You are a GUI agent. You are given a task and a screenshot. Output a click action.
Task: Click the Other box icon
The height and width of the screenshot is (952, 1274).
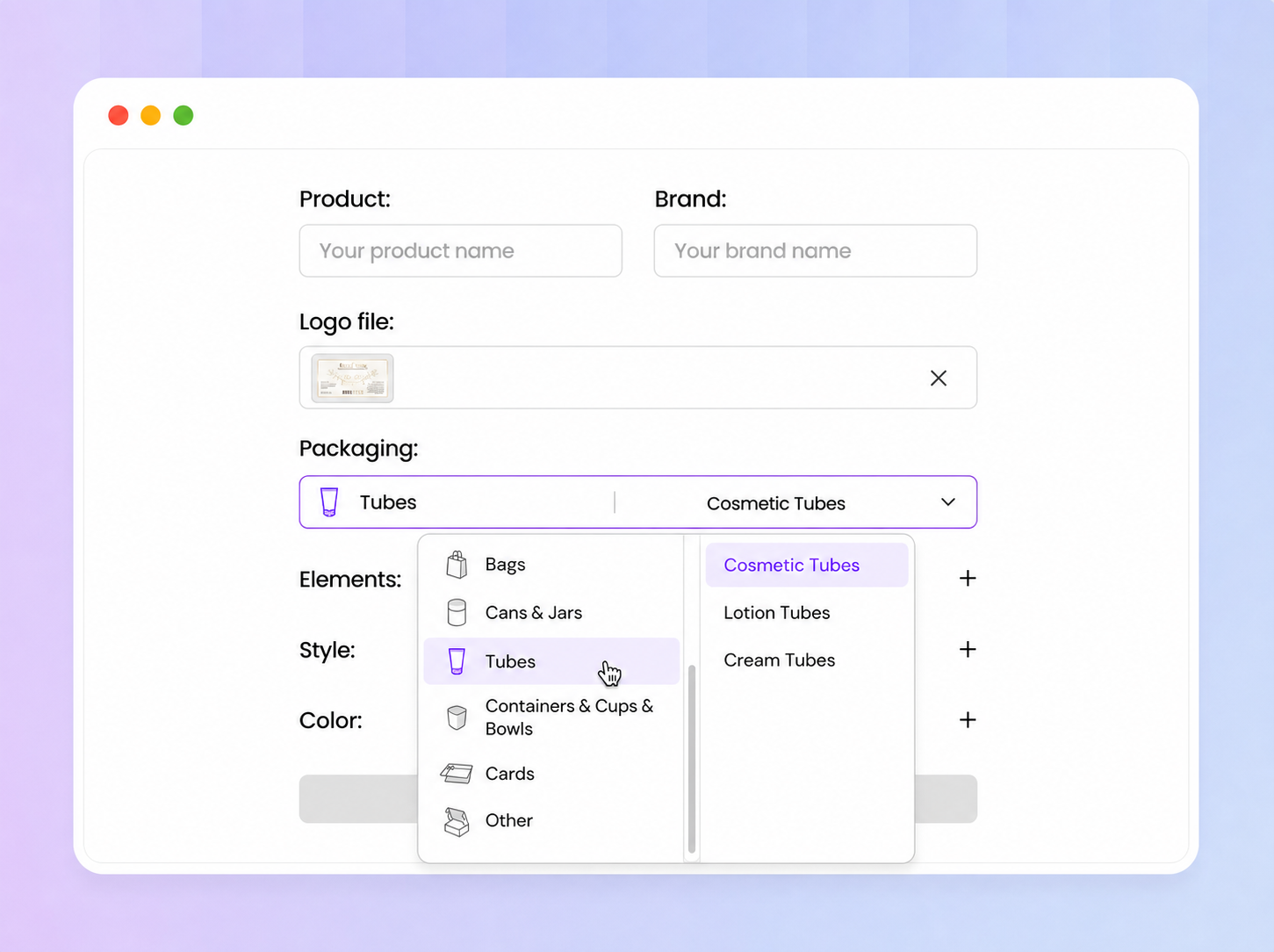(457, 821)
